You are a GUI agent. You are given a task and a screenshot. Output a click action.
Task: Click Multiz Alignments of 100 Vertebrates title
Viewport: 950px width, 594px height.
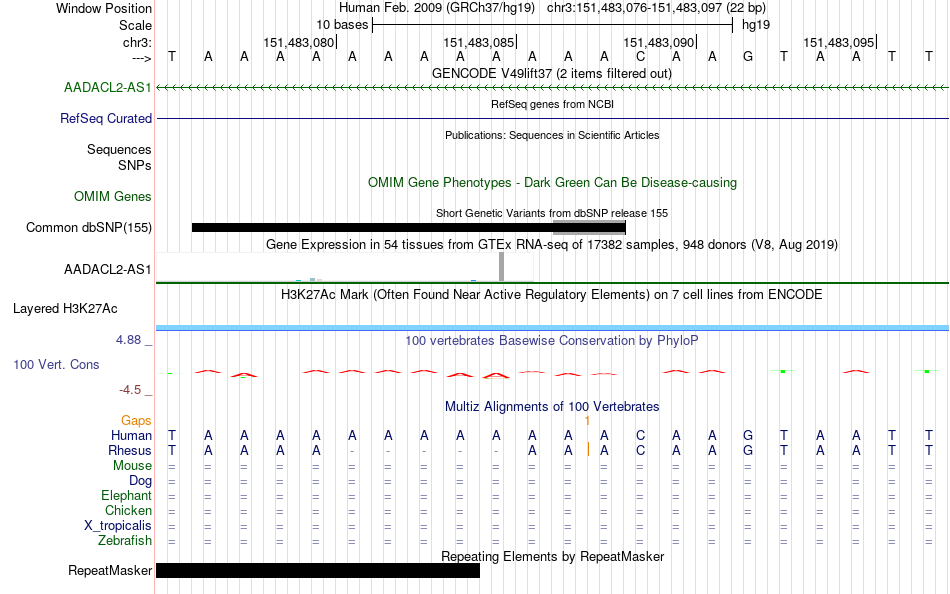tap(552, 407)
